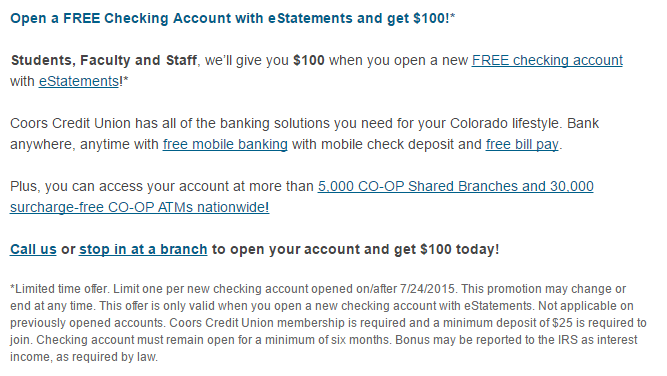Click the bold $100 in the second paragraph
Viewport: 667px width, 376px height.
tap(309, 60)
